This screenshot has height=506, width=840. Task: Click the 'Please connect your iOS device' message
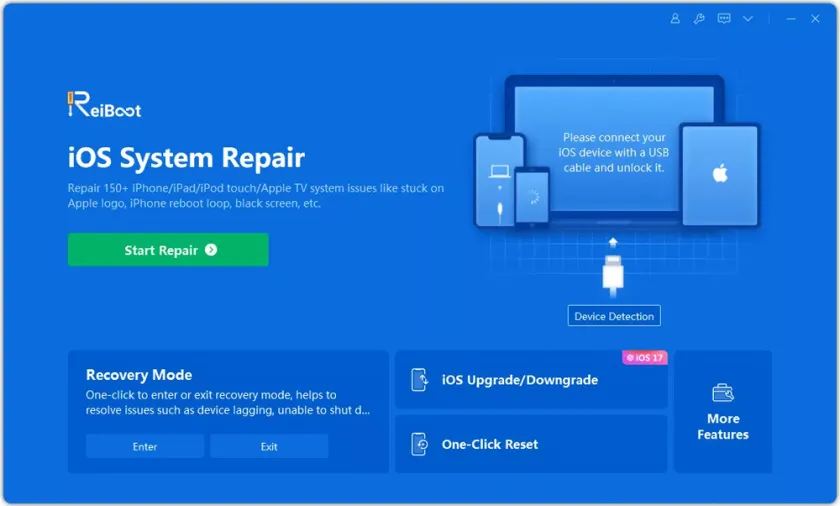tap(613, 153)
